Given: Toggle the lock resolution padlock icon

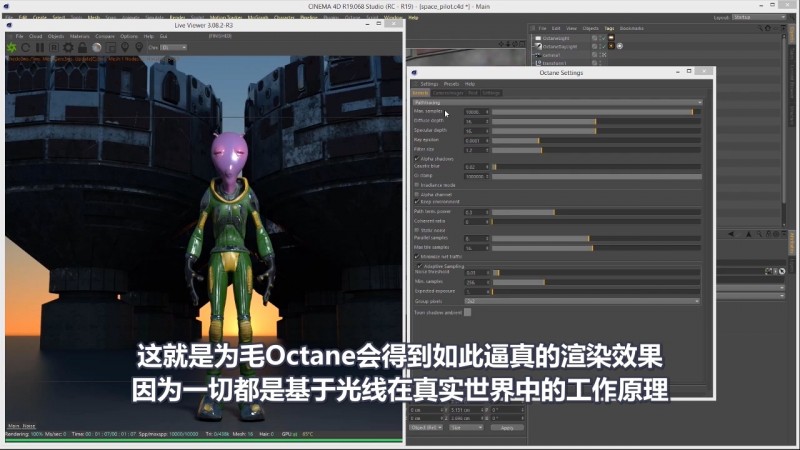Looking at the screenshot, I should (x=82, y=47).
